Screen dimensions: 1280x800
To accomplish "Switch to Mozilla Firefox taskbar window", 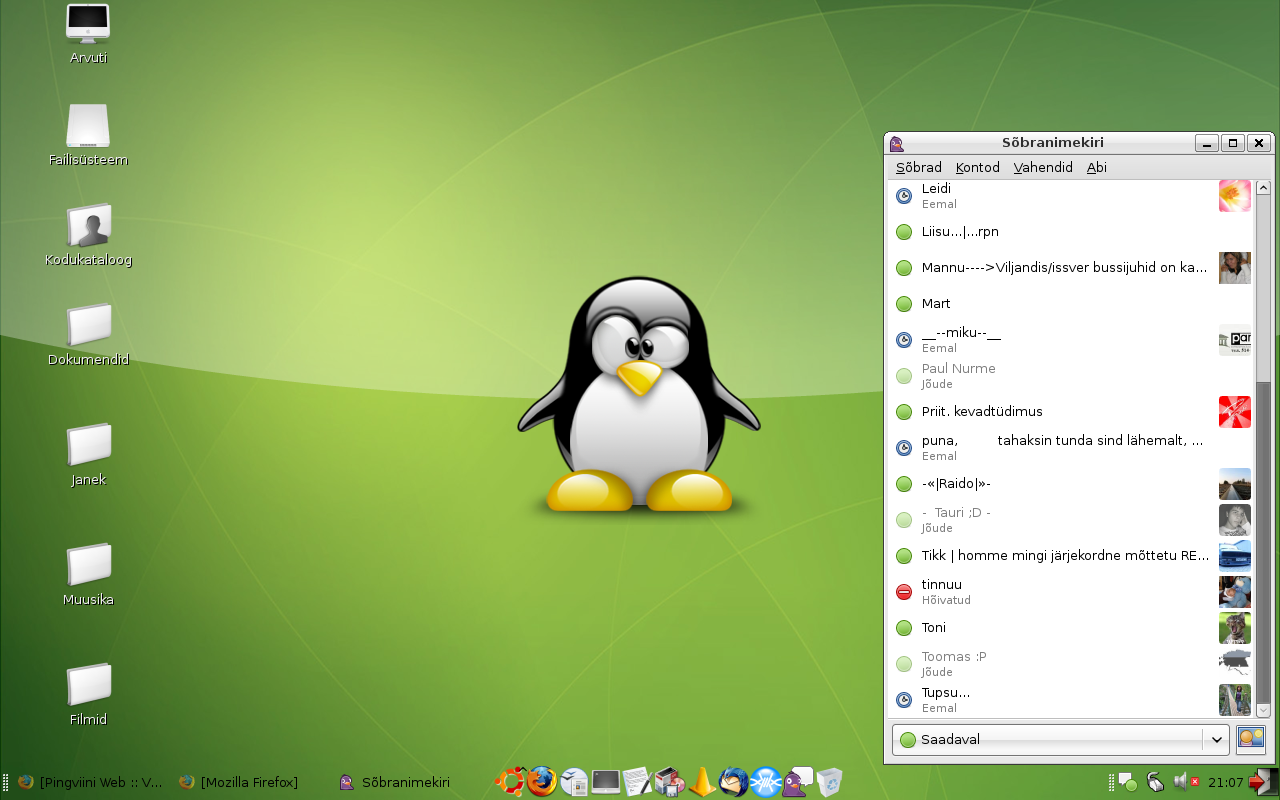I will (238, 782).
